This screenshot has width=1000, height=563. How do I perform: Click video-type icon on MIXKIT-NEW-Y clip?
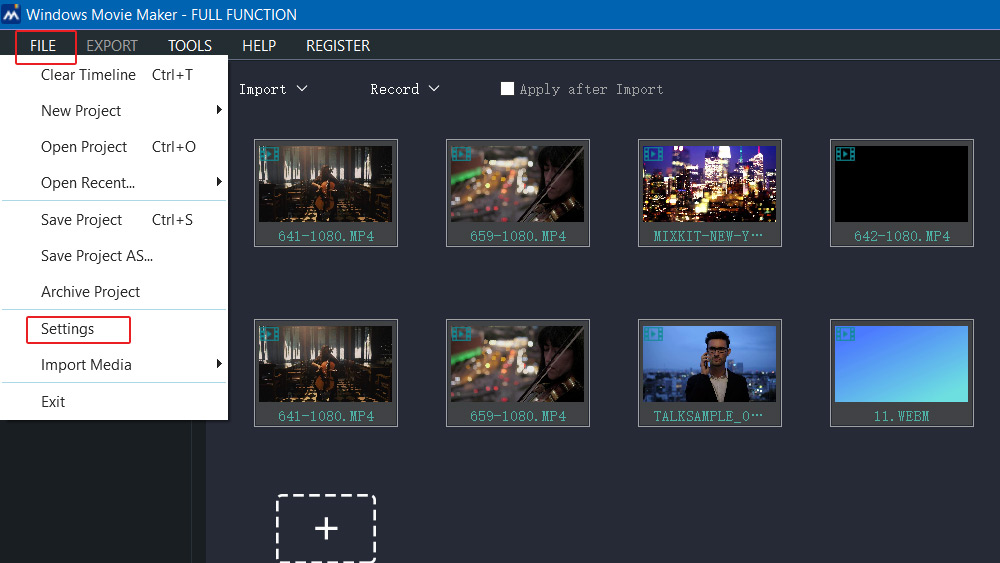(653, 154)
